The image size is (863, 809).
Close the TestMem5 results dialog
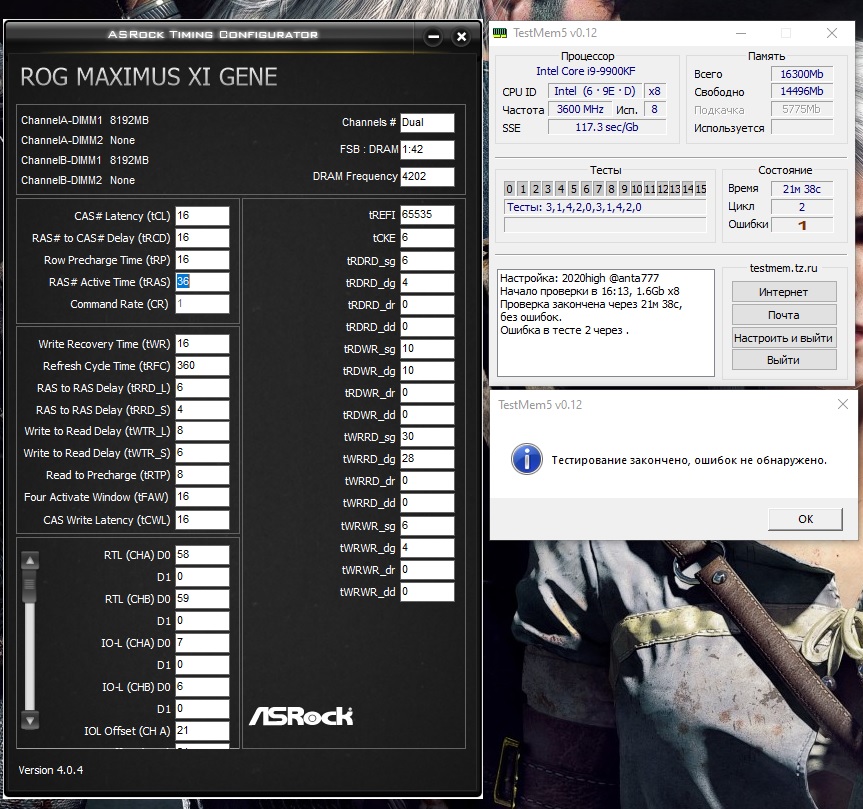(x=843, y=404)
